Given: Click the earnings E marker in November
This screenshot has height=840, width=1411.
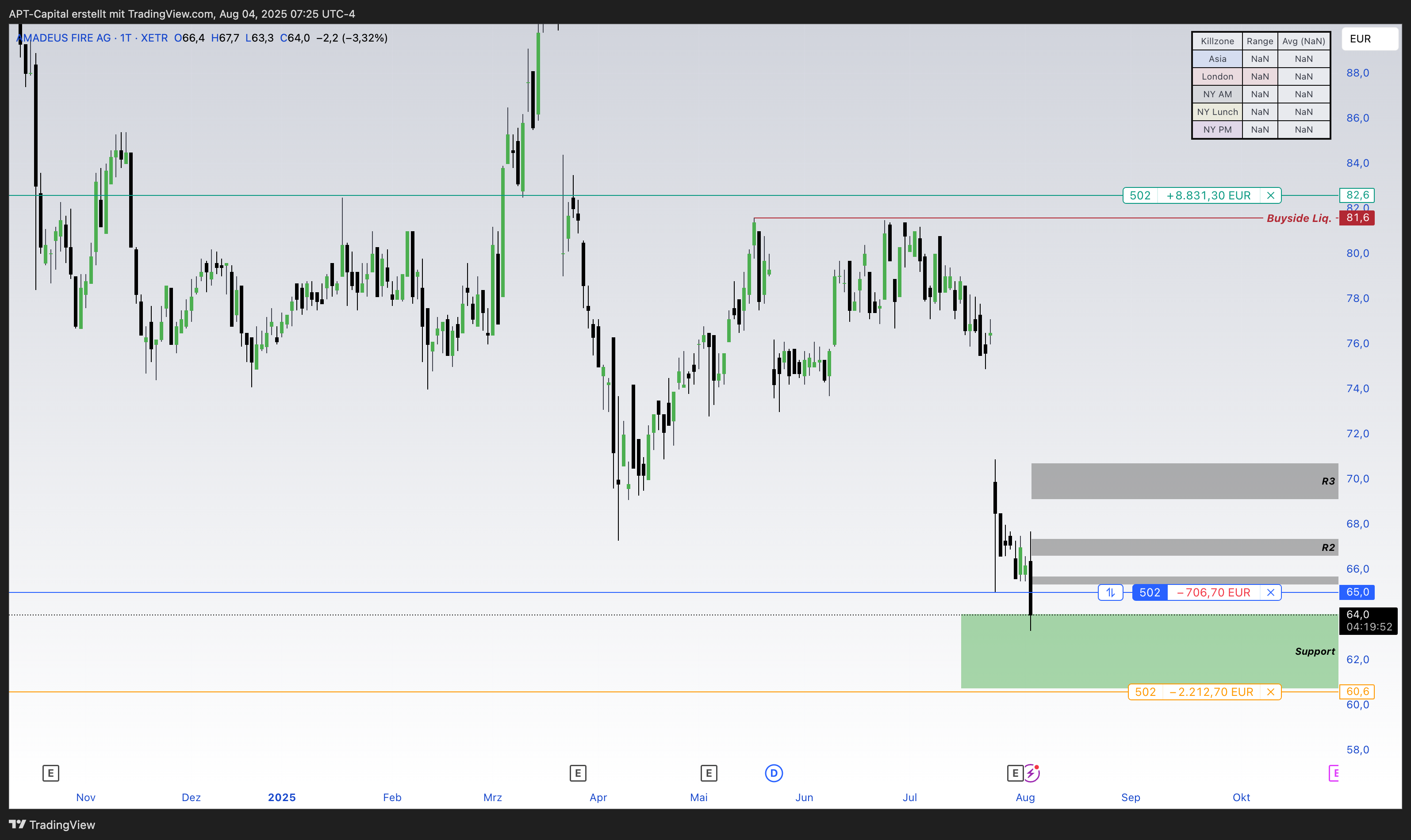Looking at the screenshot, I should [50, 773].
